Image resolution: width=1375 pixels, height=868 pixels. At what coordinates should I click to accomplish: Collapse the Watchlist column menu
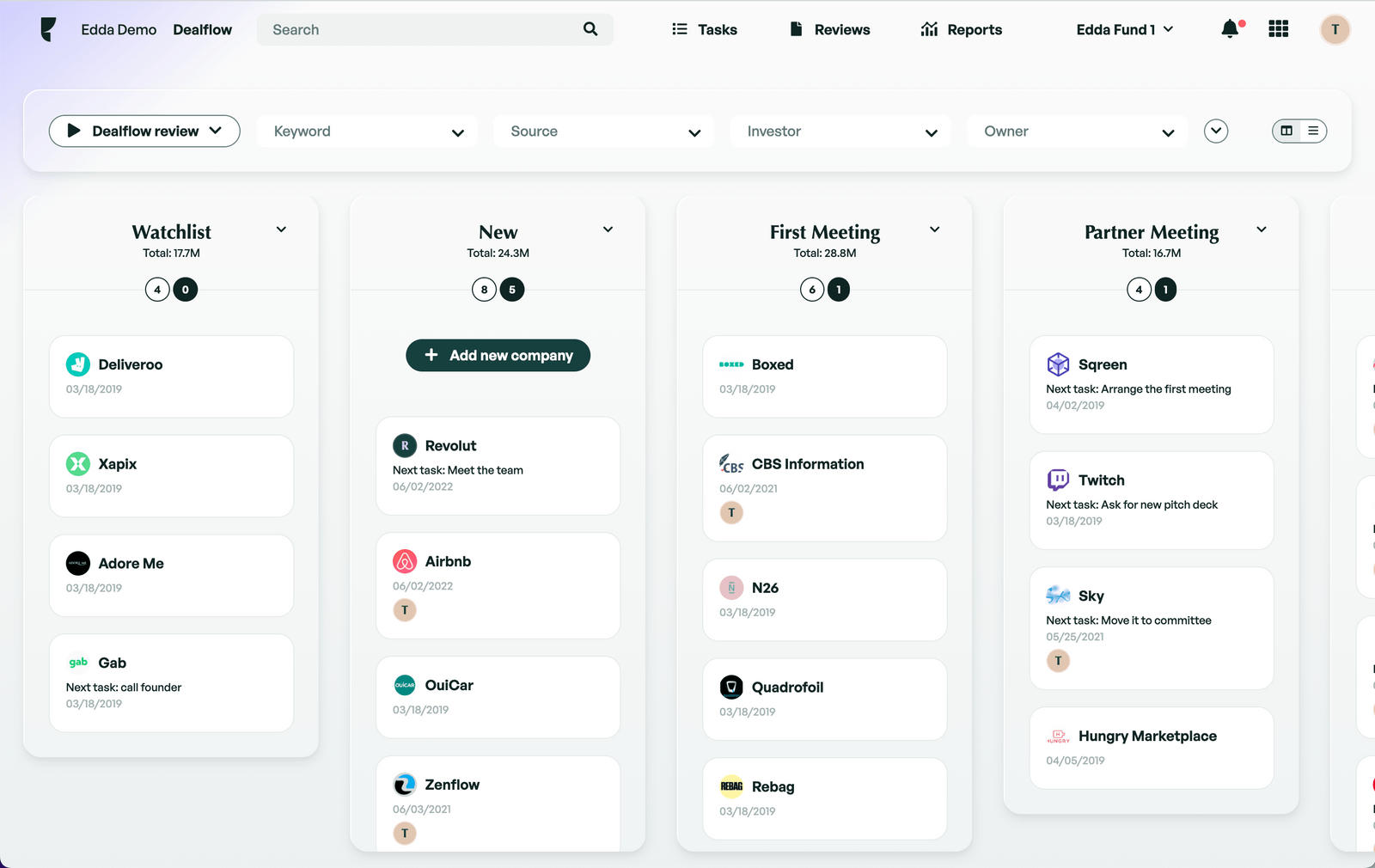click(x=280, y=229)
